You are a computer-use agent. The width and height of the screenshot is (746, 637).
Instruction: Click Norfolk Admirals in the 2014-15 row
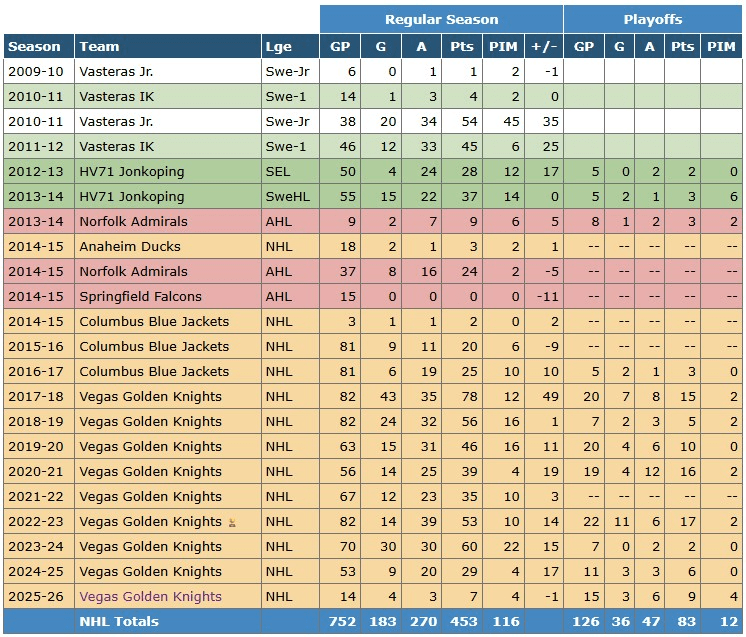pyautogui.click(x=133, y=272)
